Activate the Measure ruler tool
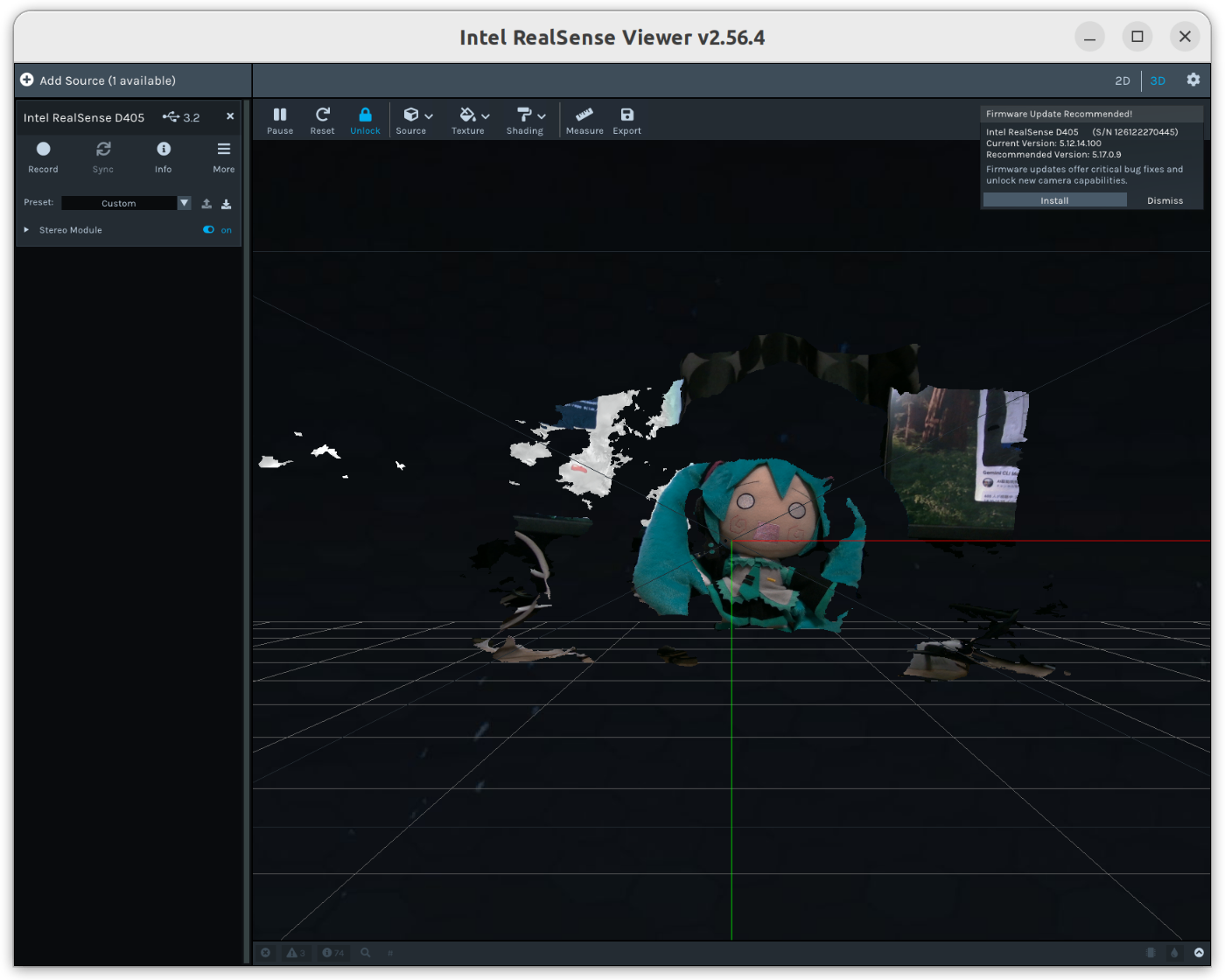 pos(584,120)
